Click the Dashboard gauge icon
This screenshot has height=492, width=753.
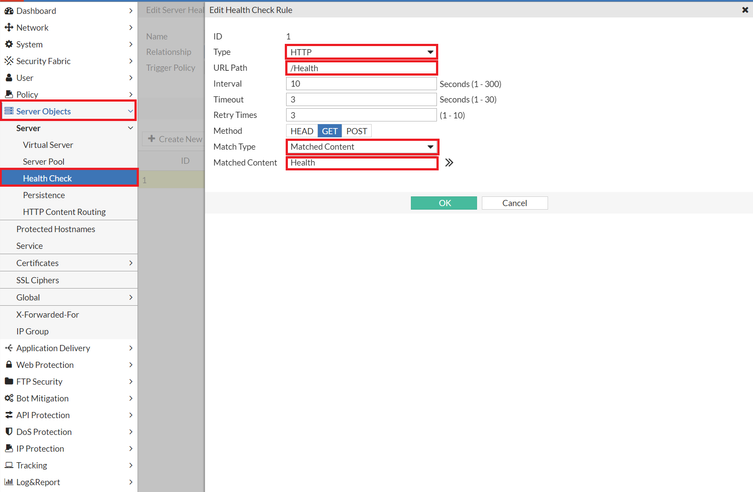pos(9,11)
